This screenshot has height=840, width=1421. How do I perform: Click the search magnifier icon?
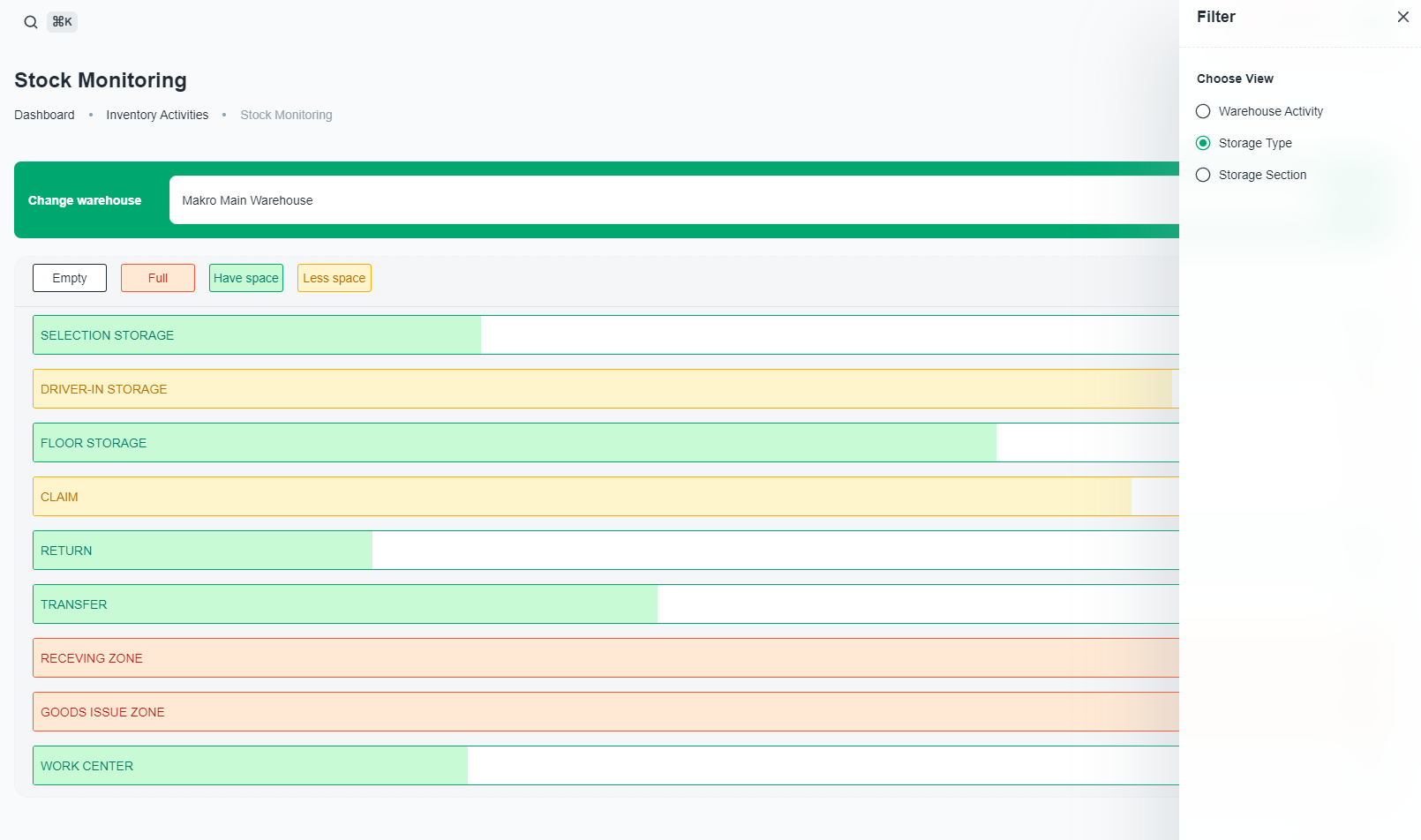31,22
